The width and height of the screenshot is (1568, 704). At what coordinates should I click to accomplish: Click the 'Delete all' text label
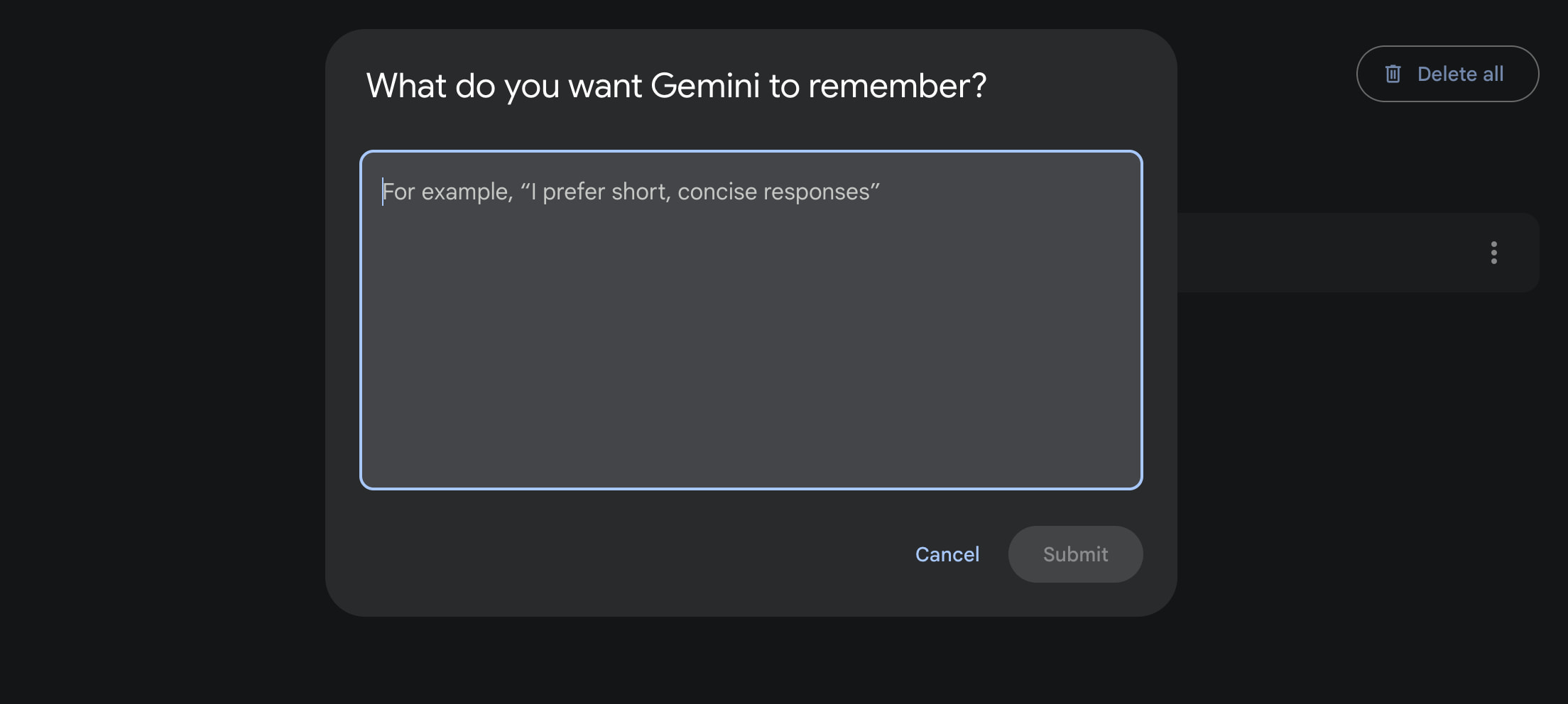pos(1460,74)
